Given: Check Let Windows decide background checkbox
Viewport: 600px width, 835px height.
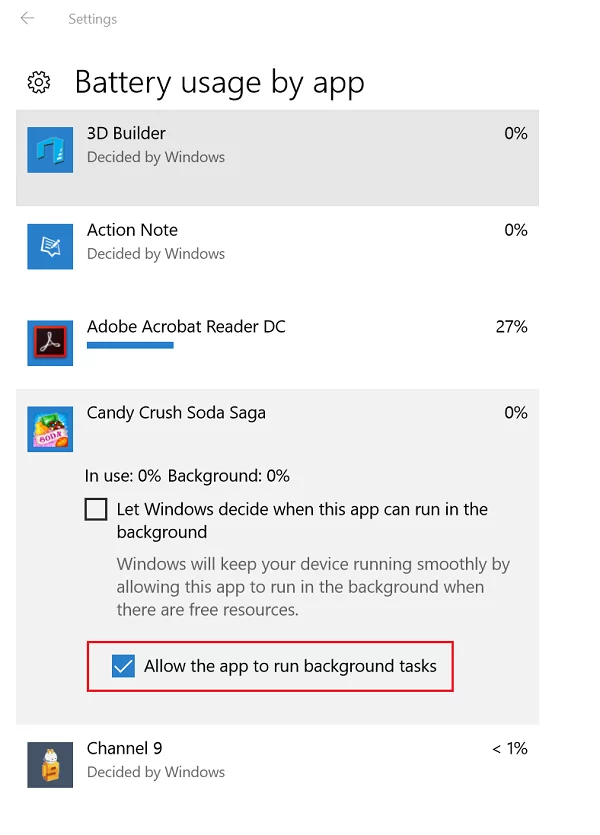Looking at the screenshot, I should point(96,510).
